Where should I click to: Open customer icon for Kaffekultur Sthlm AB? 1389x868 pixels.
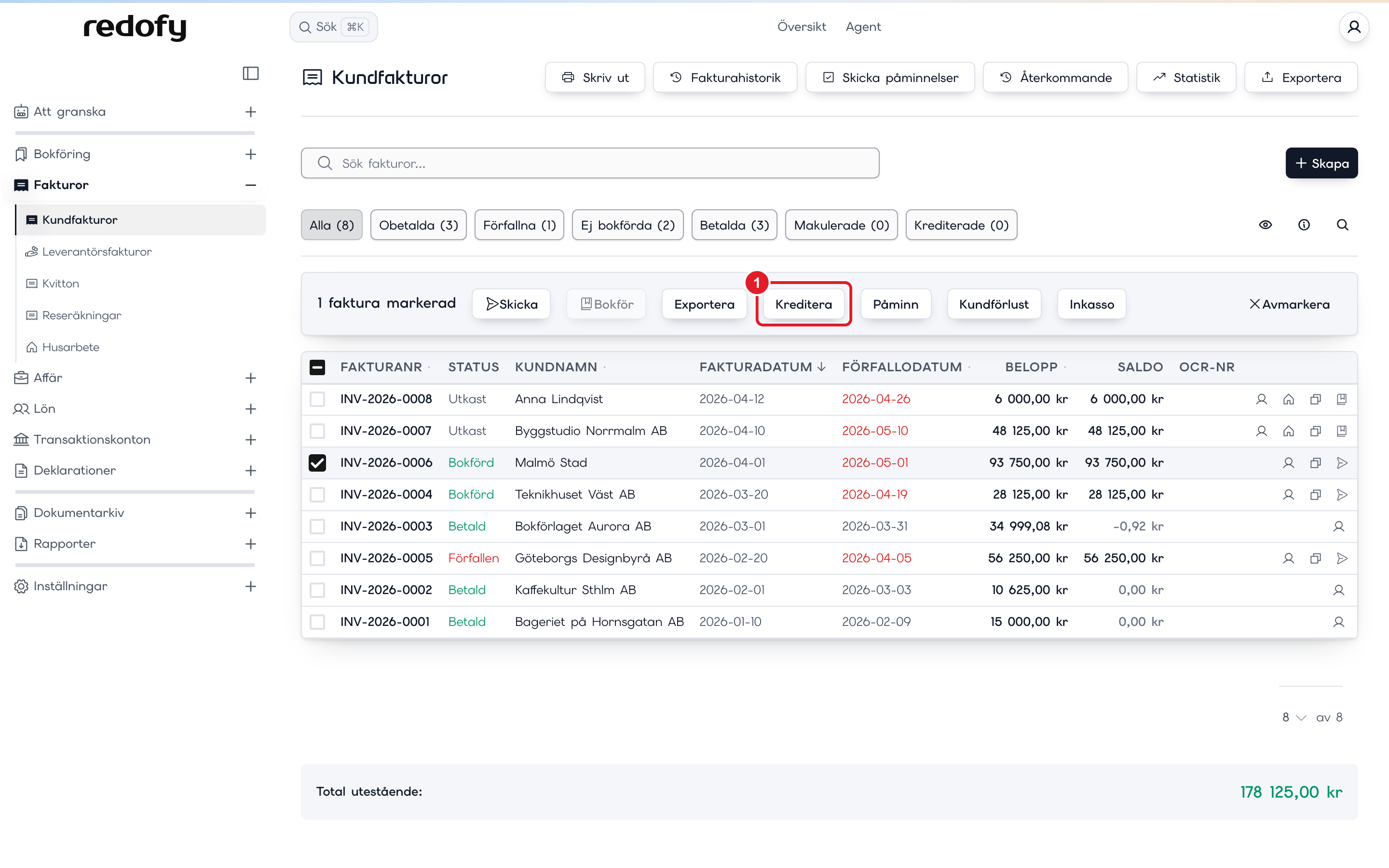point(1338,590)
